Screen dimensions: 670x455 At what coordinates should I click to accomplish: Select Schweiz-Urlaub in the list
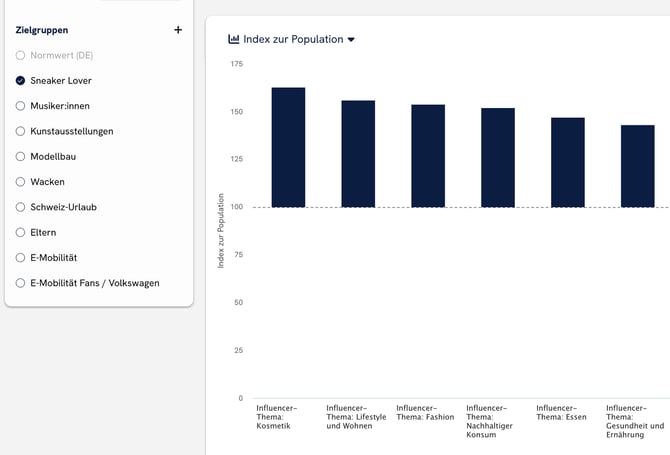click(x=21, y=207)
